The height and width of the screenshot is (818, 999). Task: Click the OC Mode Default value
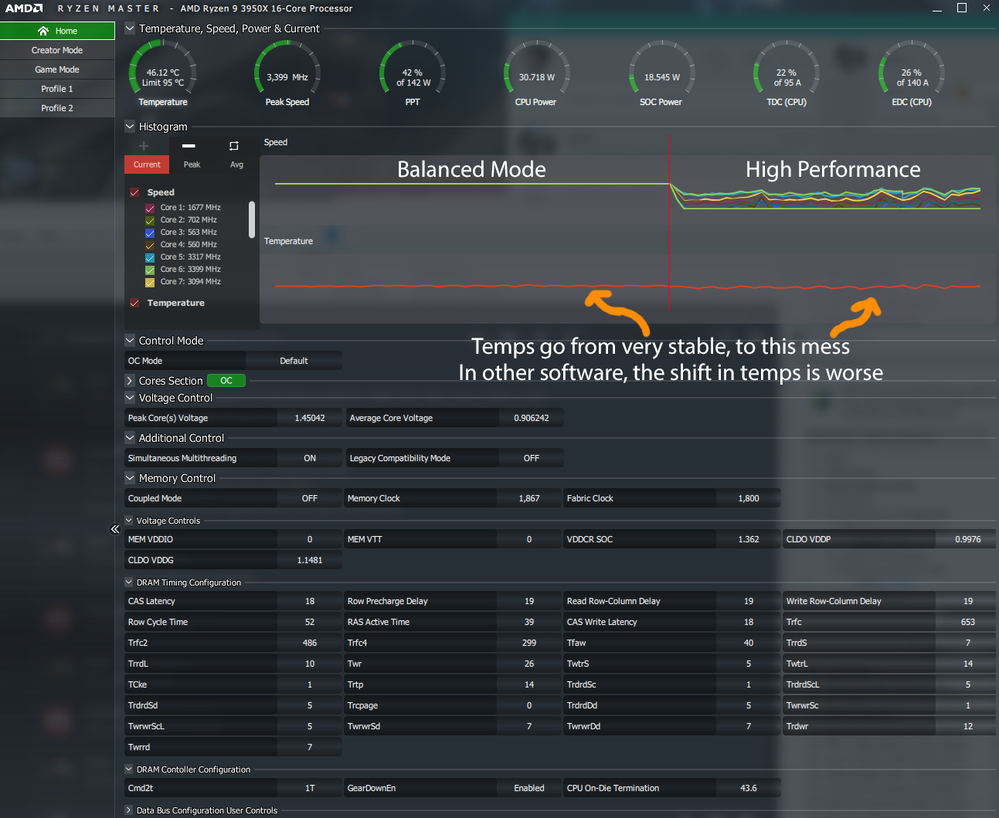coord(294,361)
